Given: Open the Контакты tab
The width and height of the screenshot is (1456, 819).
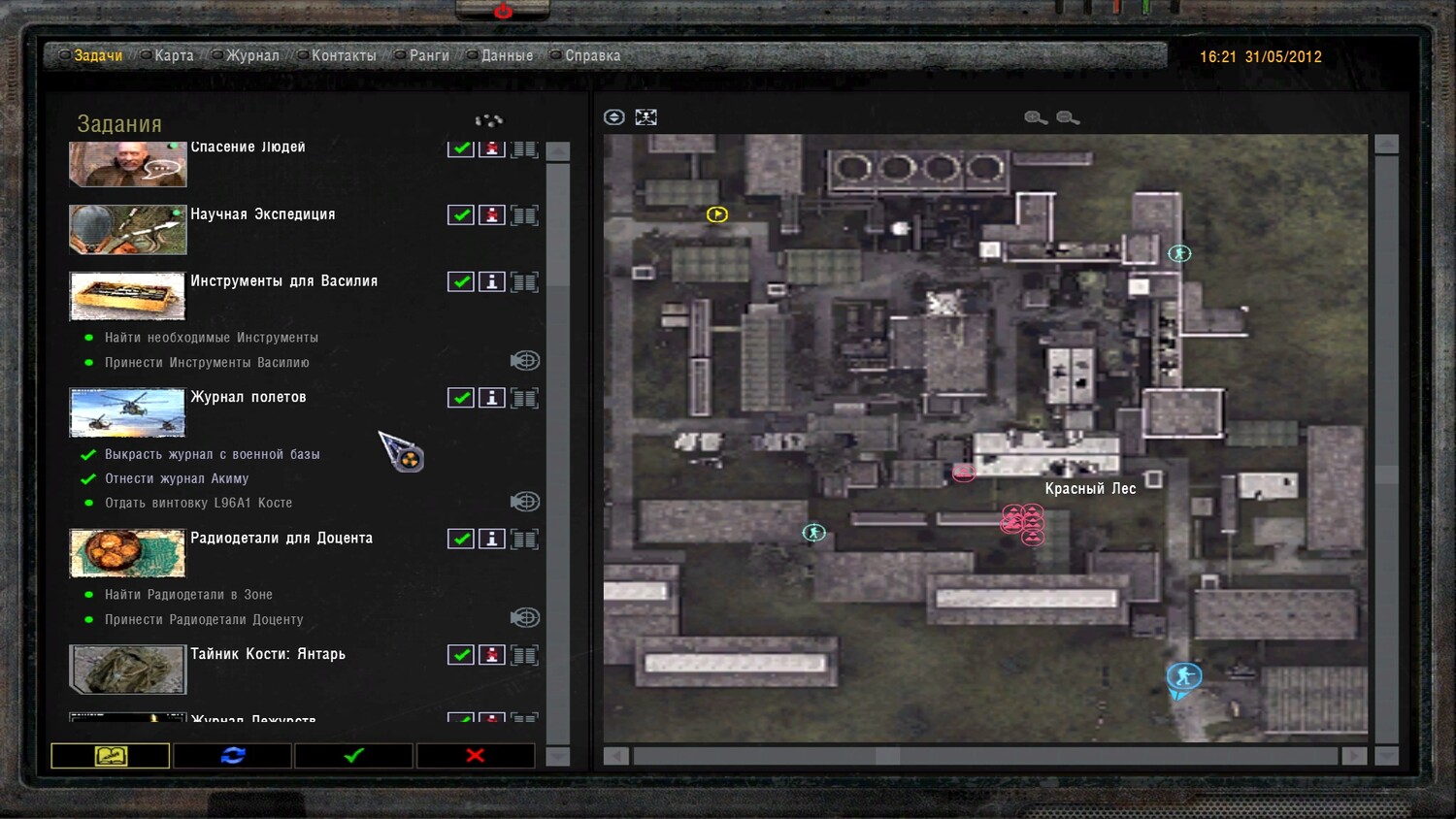Looking at the screenshot, I should point(344,55).
